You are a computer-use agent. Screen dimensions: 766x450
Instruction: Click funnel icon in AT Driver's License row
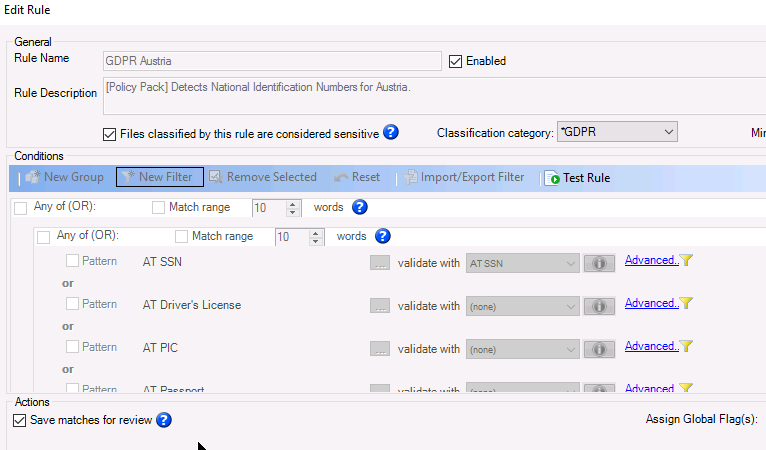(x=687, y=304)
